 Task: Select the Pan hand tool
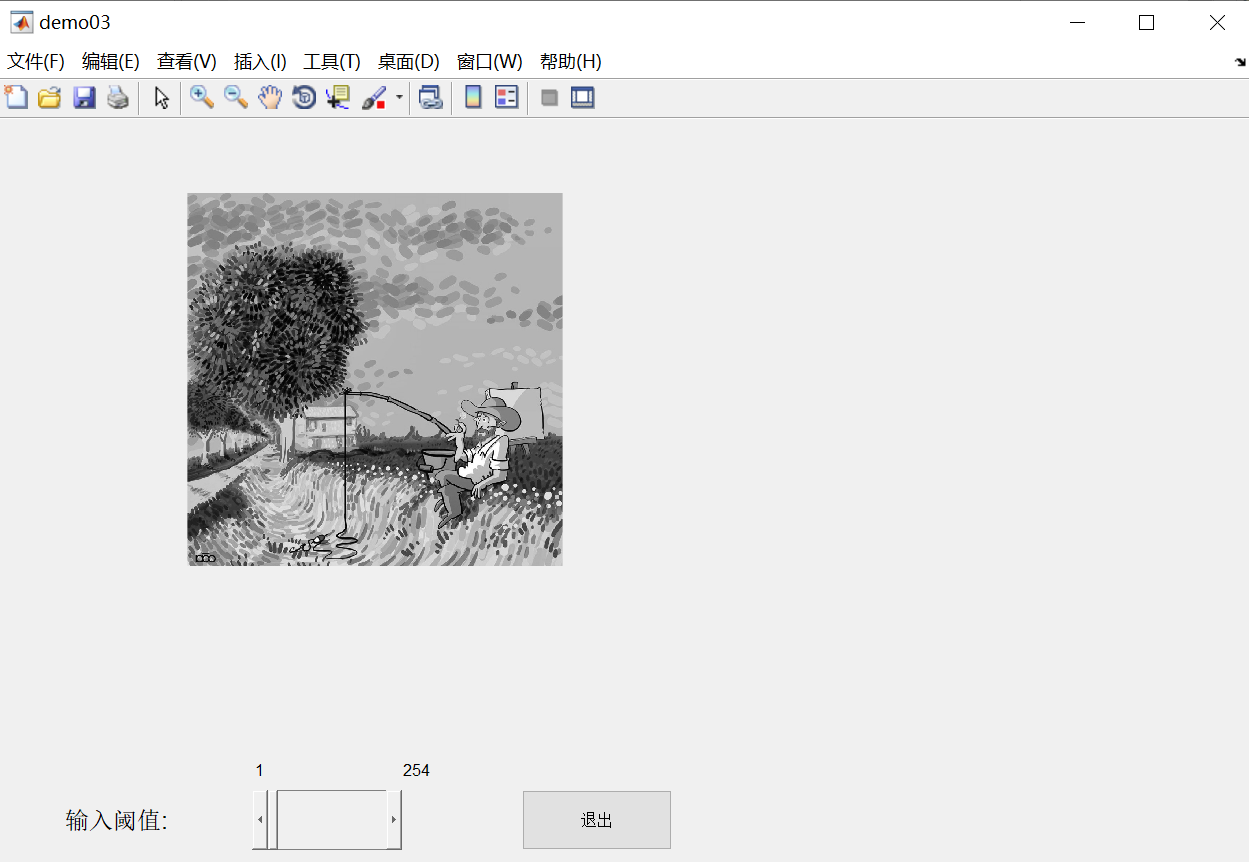coord(270,97)
